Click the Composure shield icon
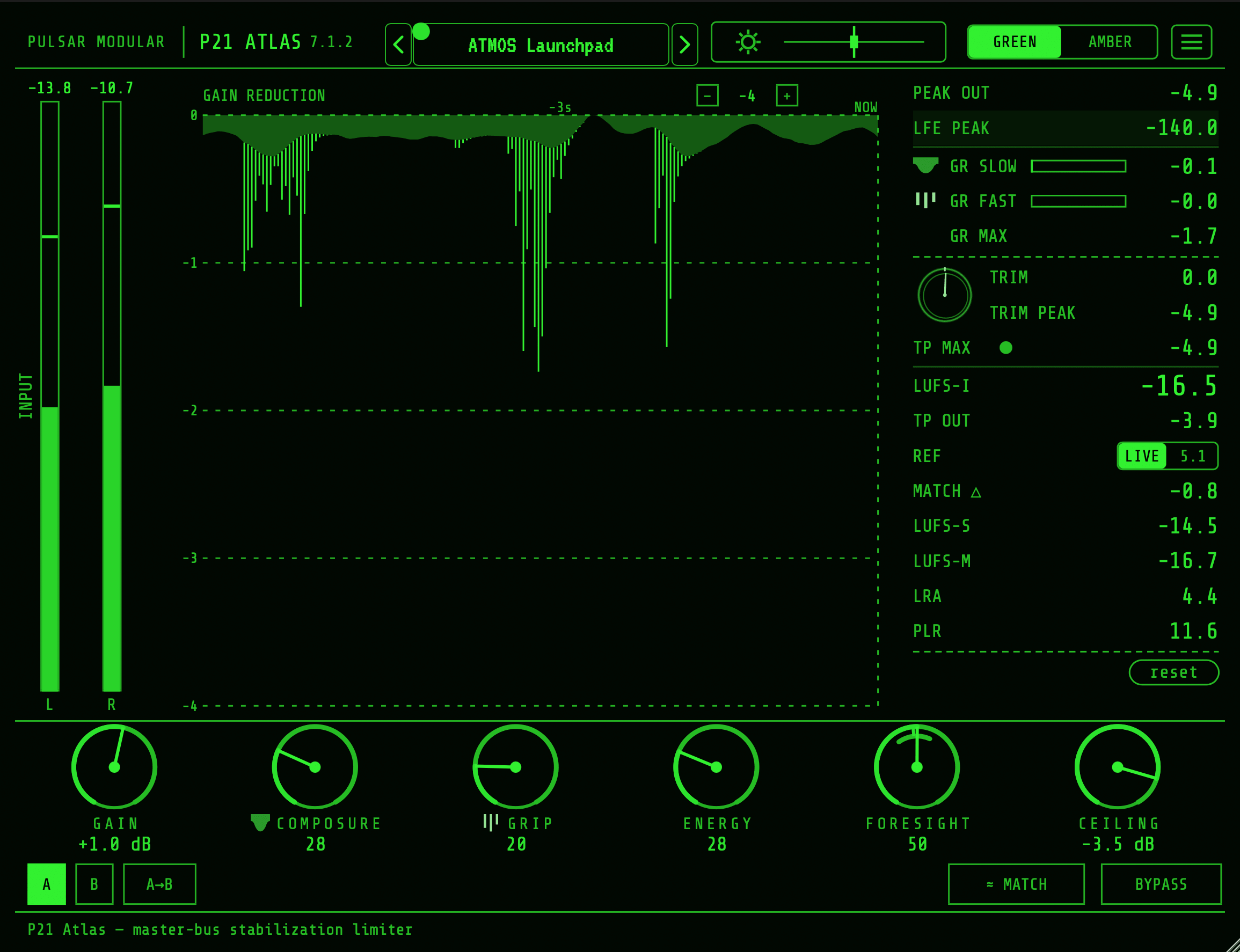1240x952 pixels. pyautogui.click(x=260, y=822)
